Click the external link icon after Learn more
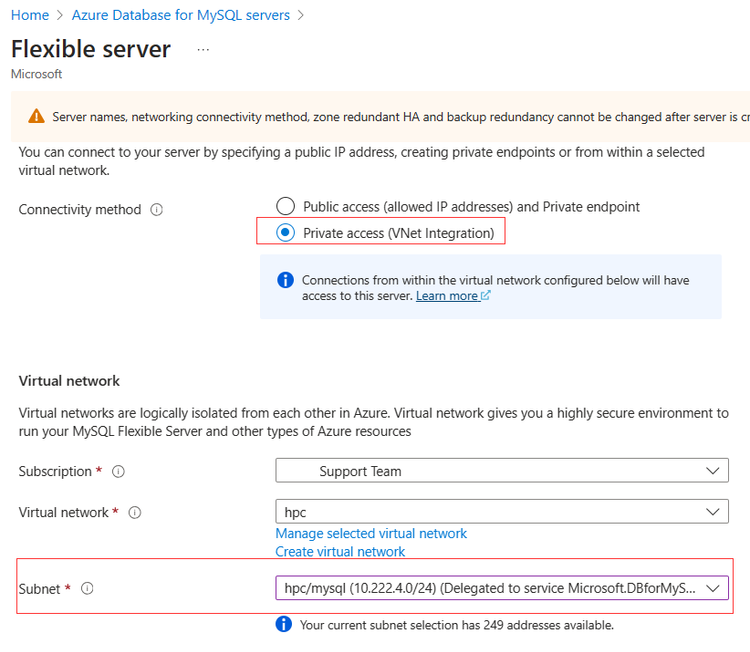The width and height of the screenshot is (750, 652). click(485, 296)
